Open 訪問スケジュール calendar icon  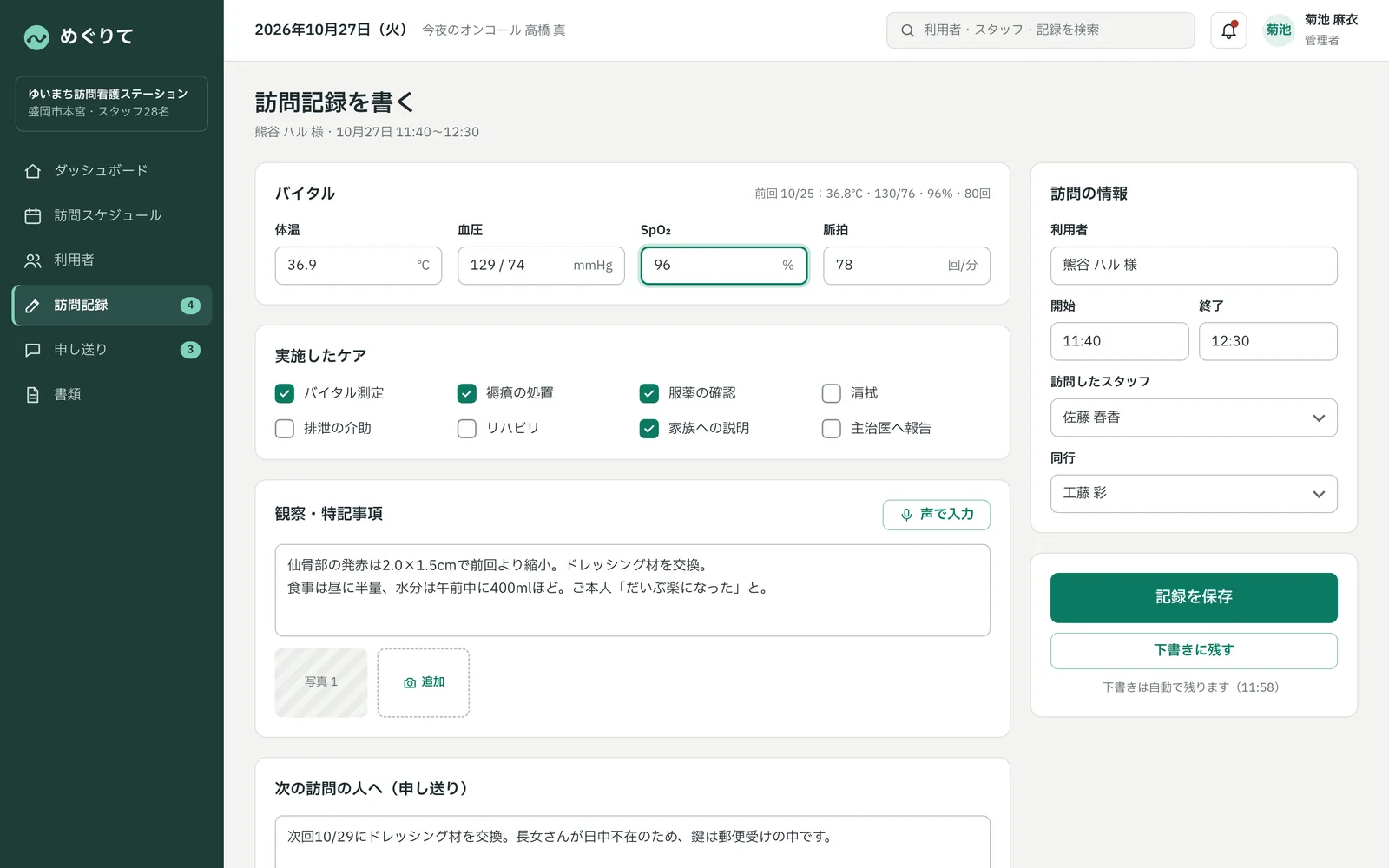pos(33,216)
